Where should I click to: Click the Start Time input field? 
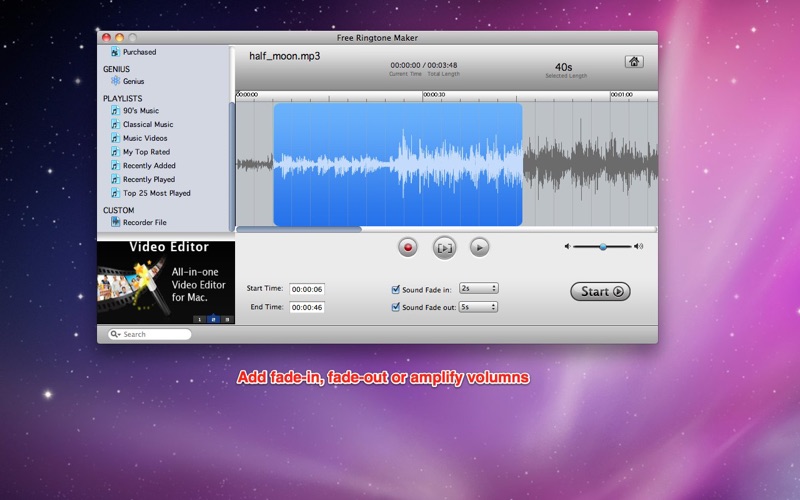tap(307, 289)
